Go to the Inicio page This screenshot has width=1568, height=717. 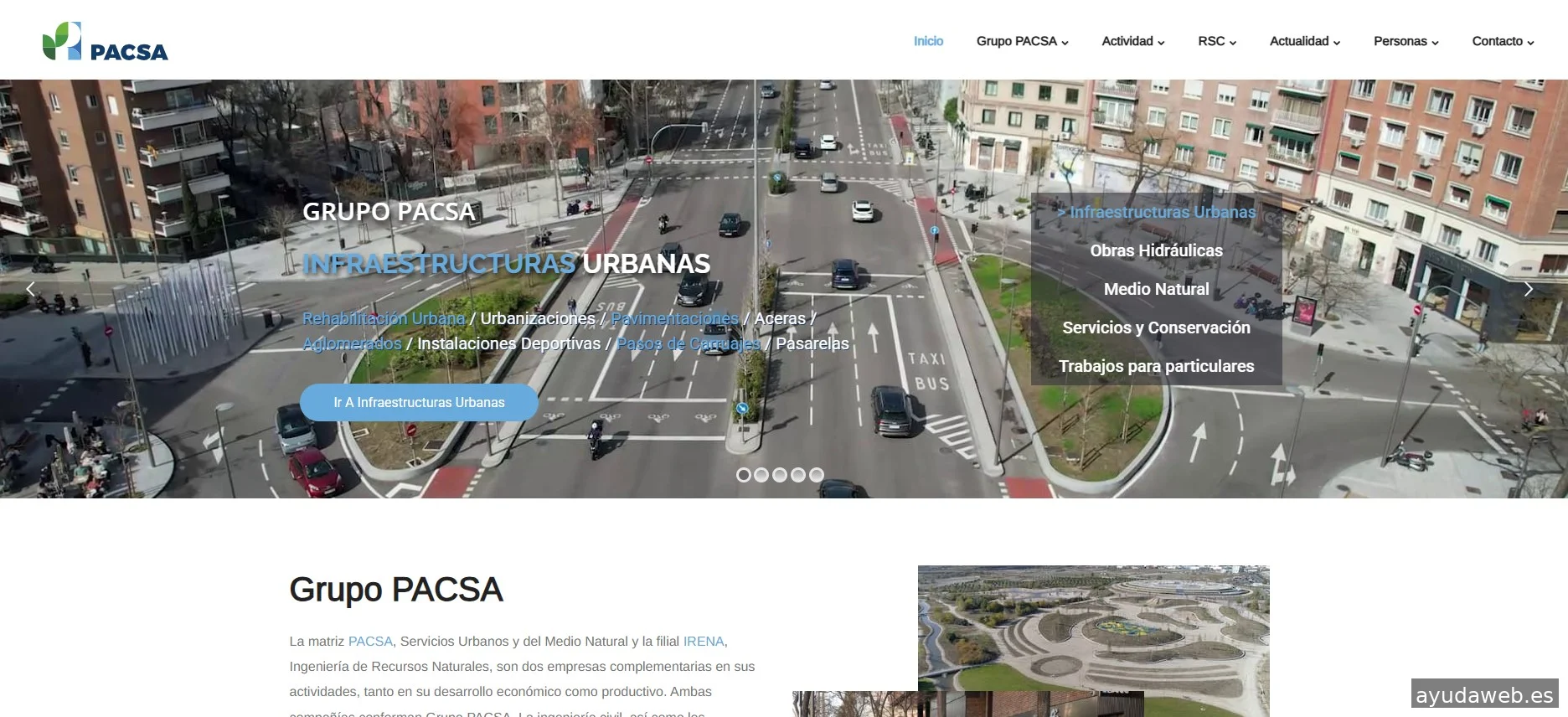point(928,41)
